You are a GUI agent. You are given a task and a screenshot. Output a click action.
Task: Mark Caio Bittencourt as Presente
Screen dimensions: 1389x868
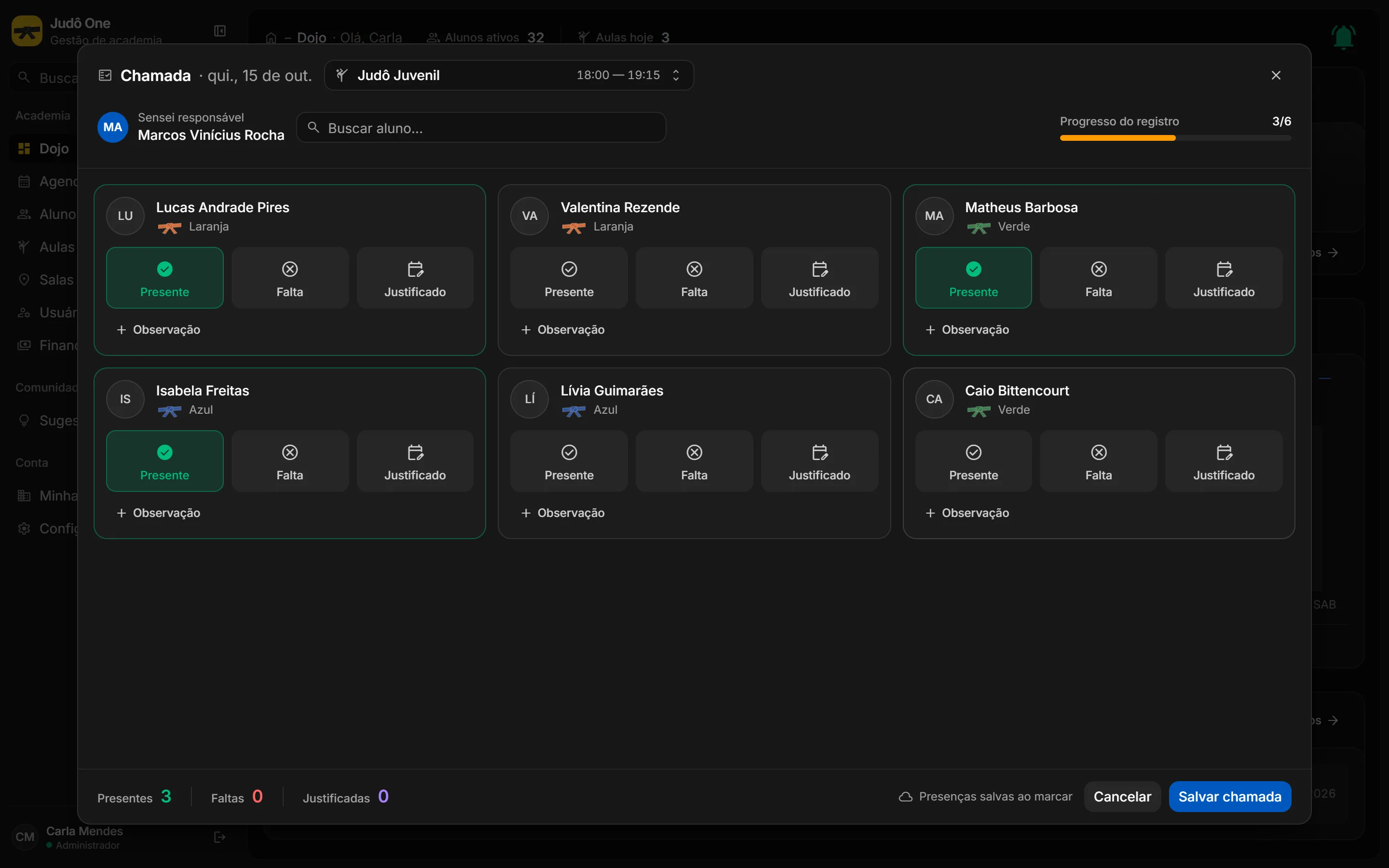(x=973, y=461)
